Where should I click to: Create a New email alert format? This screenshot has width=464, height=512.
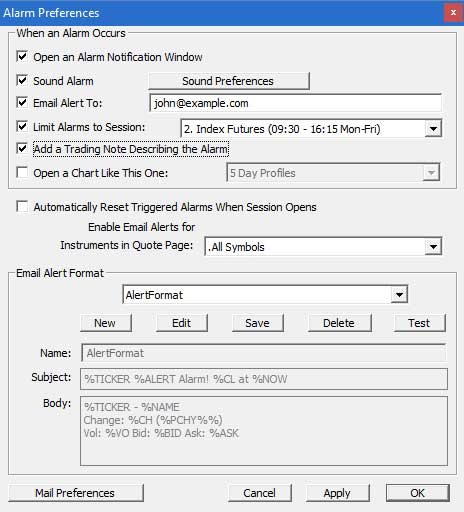point(106,323)
